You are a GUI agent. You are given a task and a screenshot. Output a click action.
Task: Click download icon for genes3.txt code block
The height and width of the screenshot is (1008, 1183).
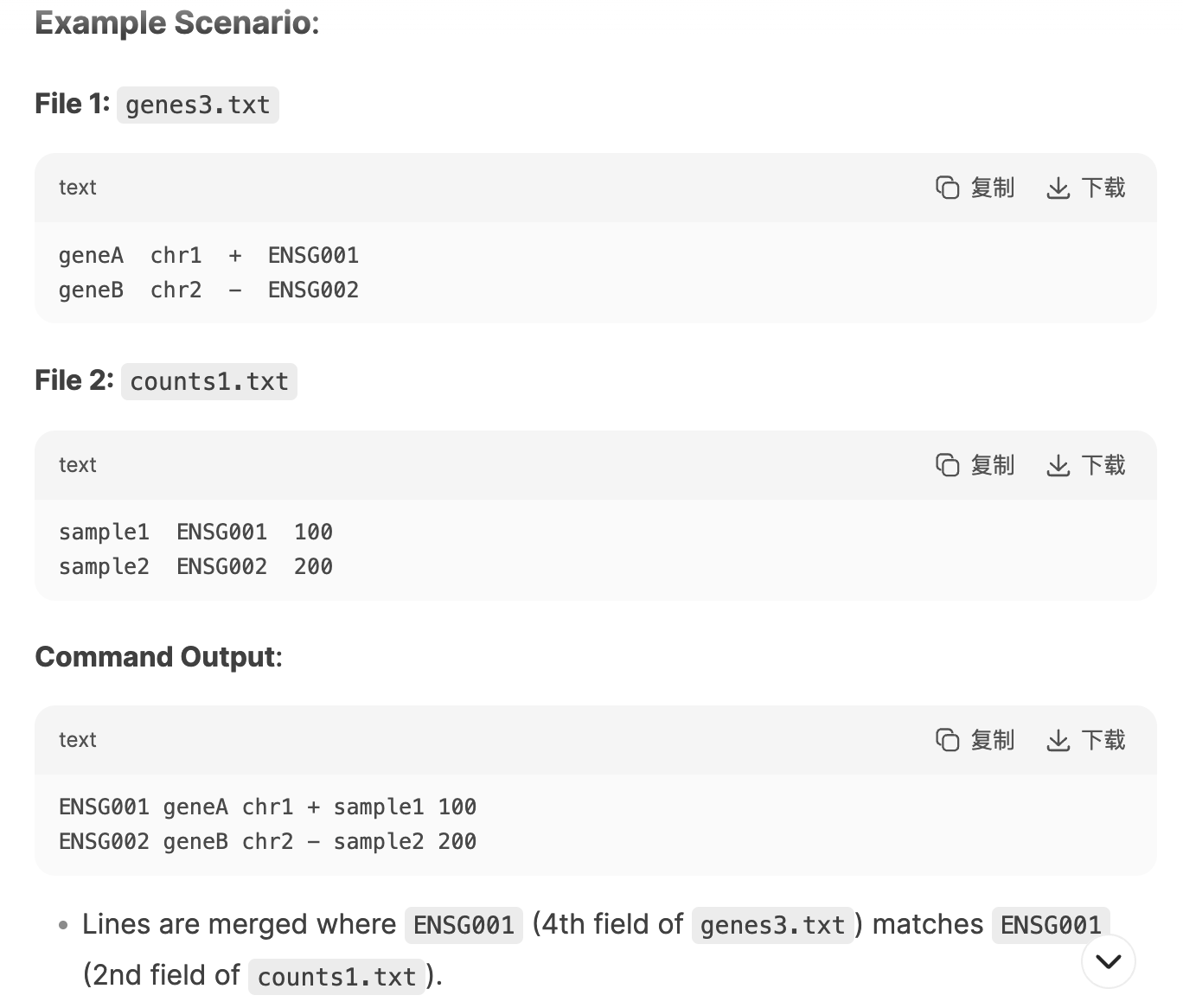click(1058, 188)
